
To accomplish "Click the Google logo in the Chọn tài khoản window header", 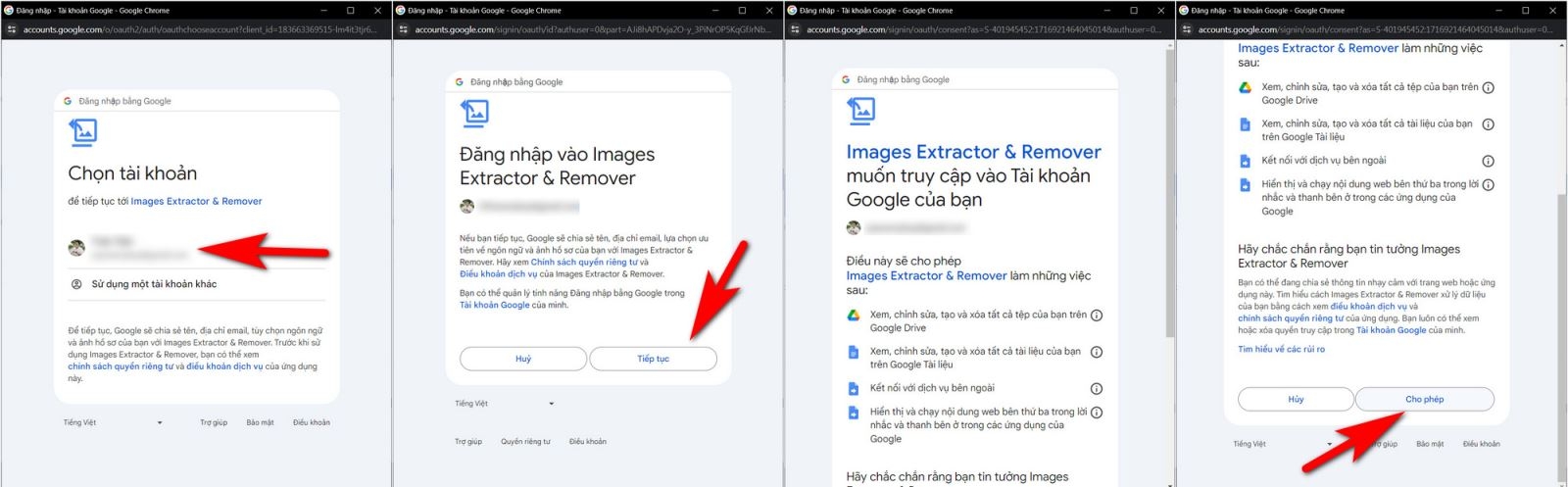I will click(68, 101).
